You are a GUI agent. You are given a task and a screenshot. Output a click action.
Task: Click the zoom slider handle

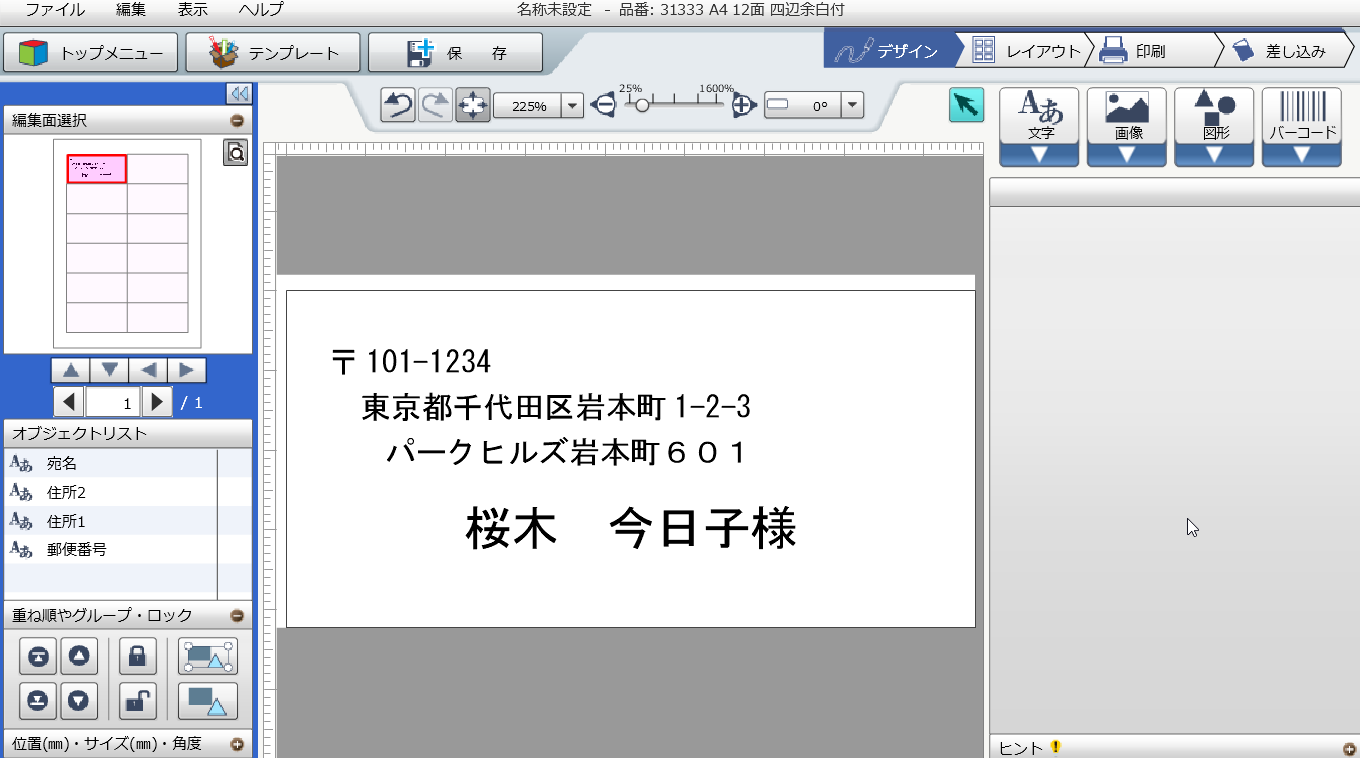tap(642, 105)
